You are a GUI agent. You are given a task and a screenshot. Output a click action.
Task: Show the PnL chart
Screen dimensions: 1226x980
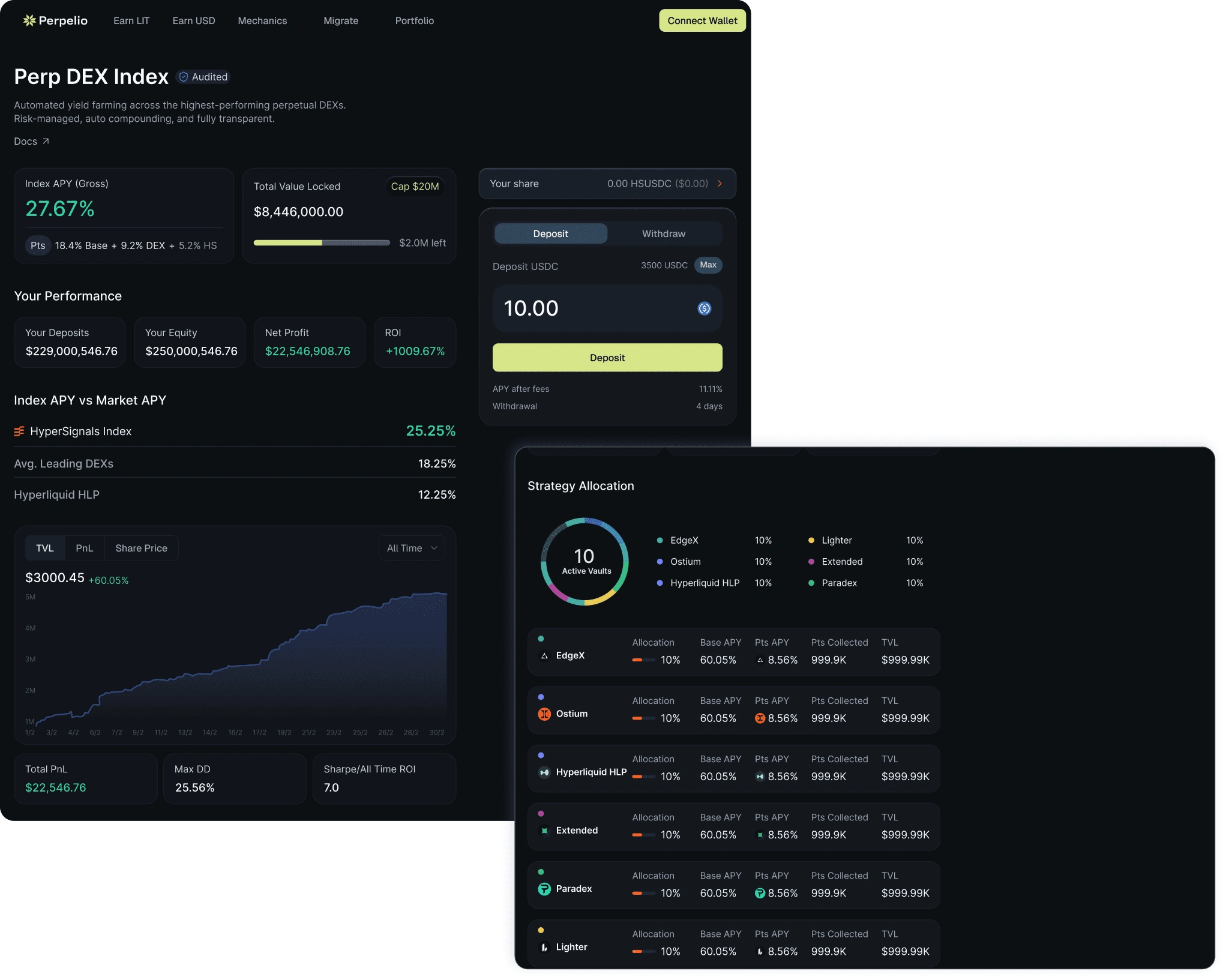pos(85,548)
